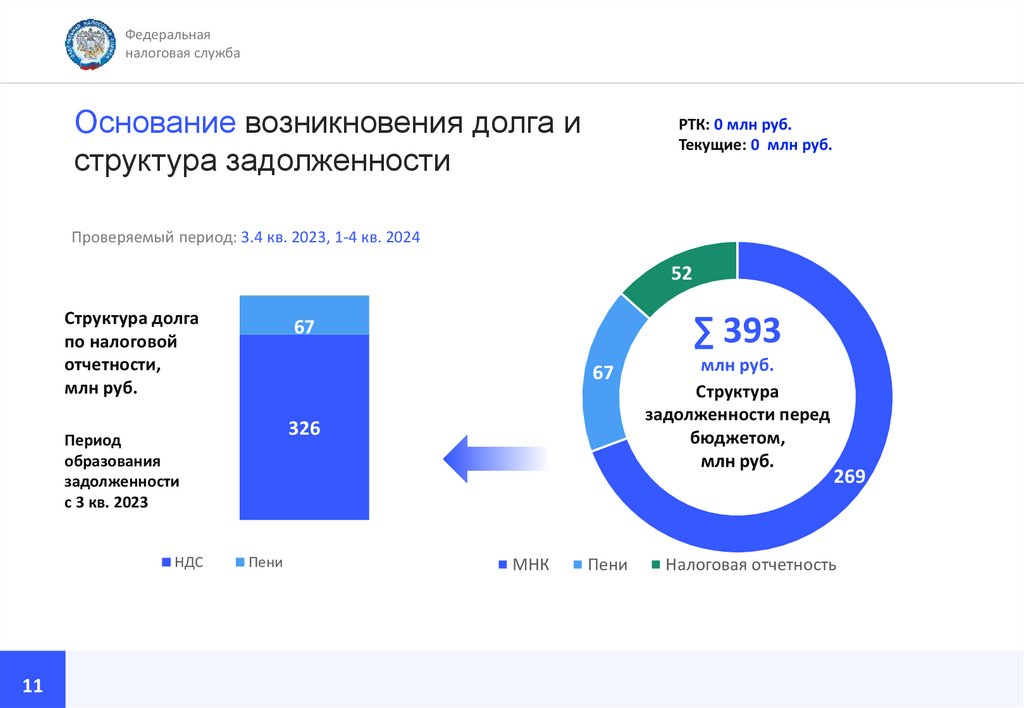
Task: Click the 'МНК' legend label
Action: coord(530,565)
